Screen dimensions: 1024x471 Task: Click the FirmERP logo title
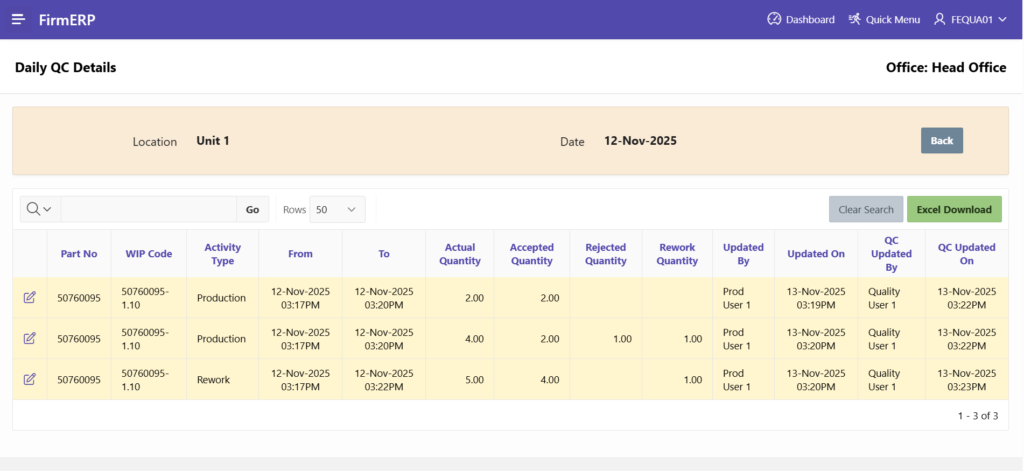click(68, 19)
